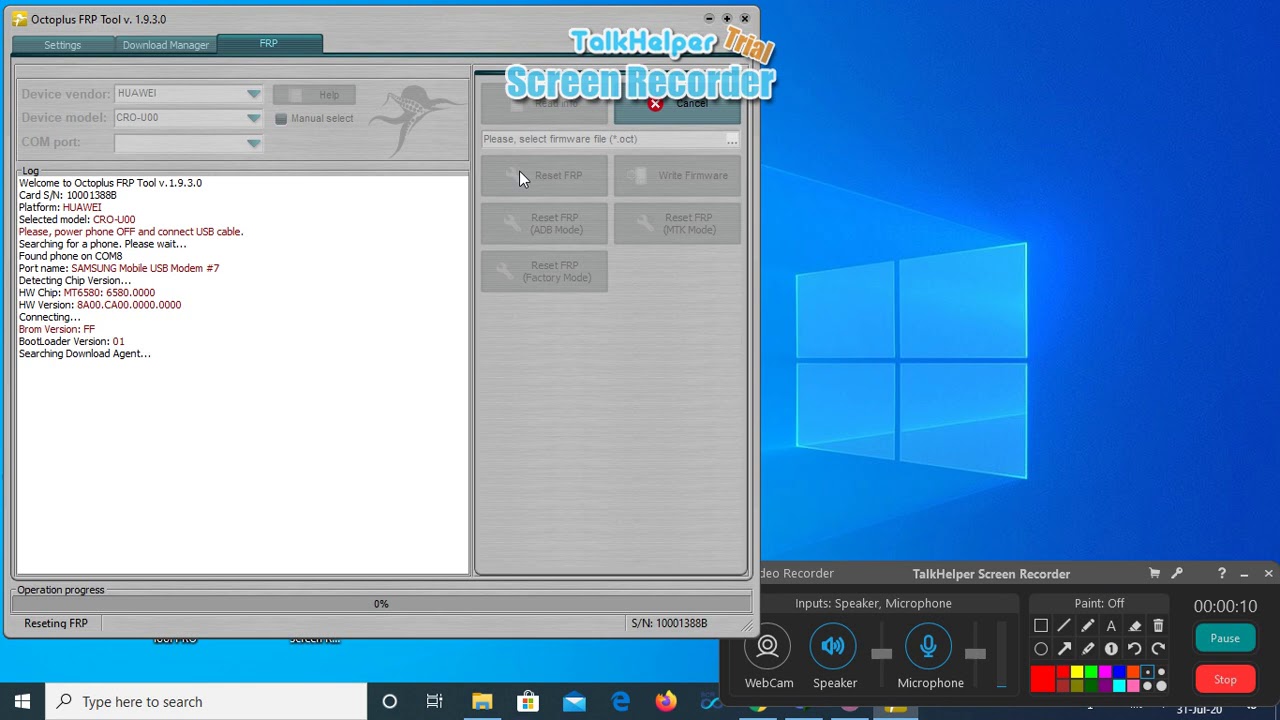This screenshot has height=720, width=1280.
Task: Mute the Speaker input
Action: tap(833, 647)
